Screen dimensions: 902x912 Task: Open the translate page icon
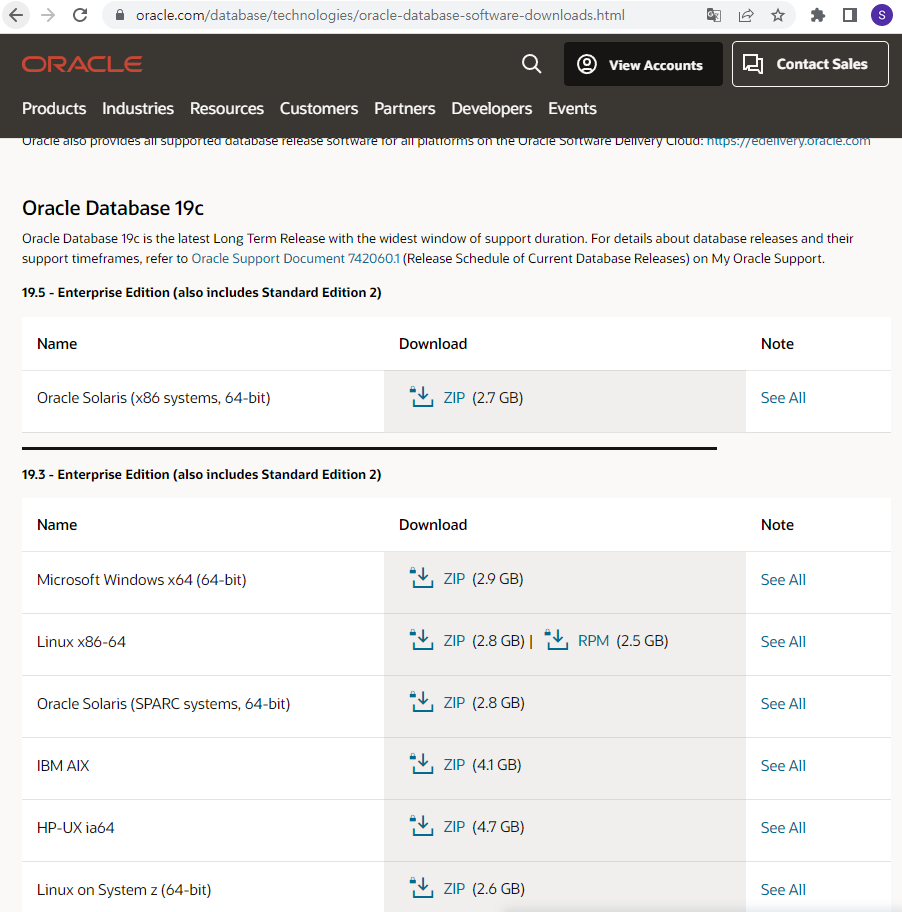click(714, 15)
